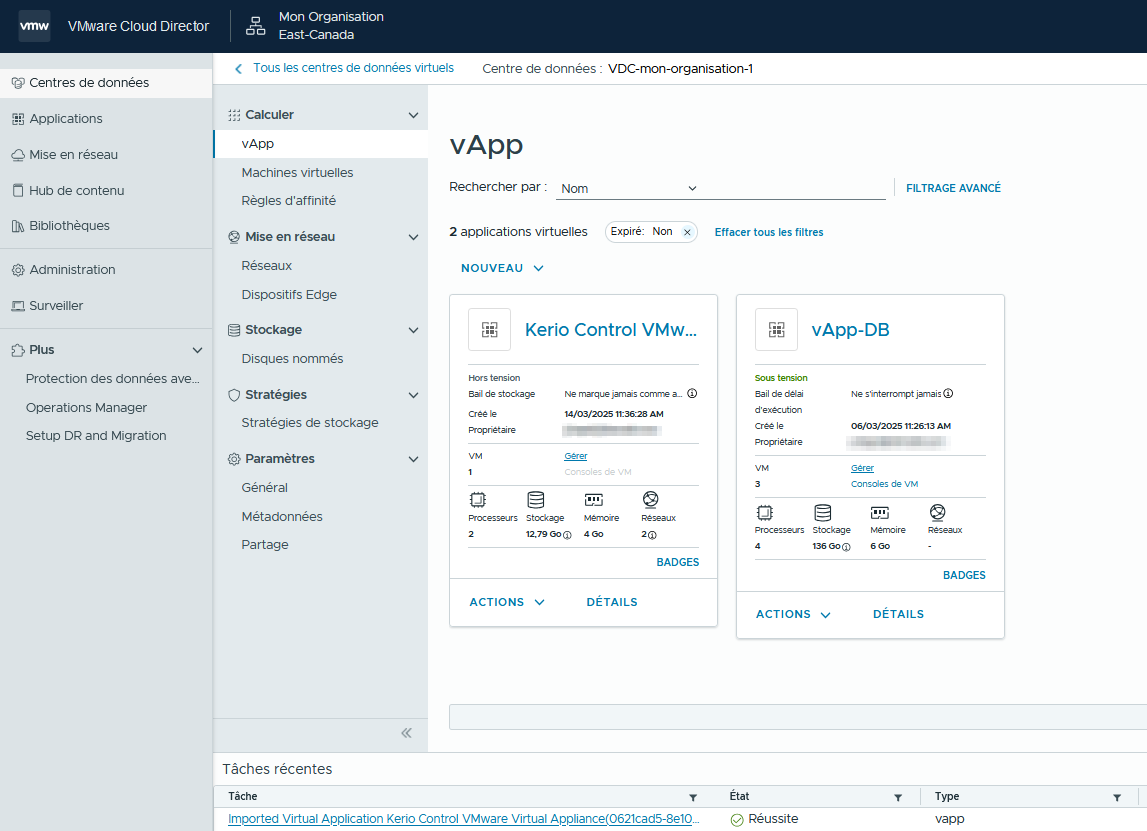Open the Imported Virtual Application task link
Image resolution: width=1147 pixels, height=831 pixels.
[x=464, y=819]
